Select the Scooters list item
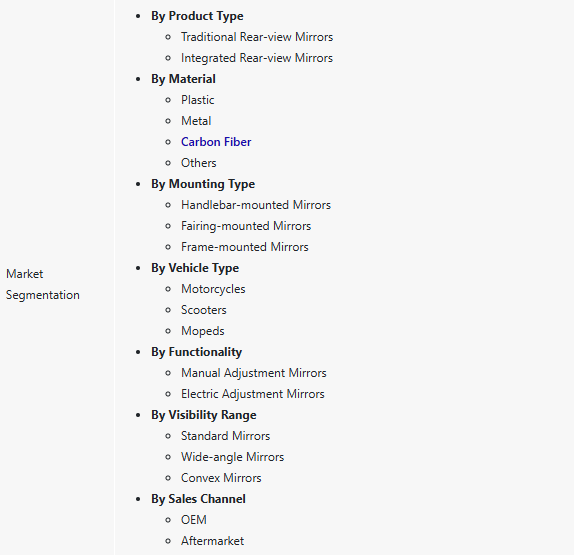 click(204, 310)
